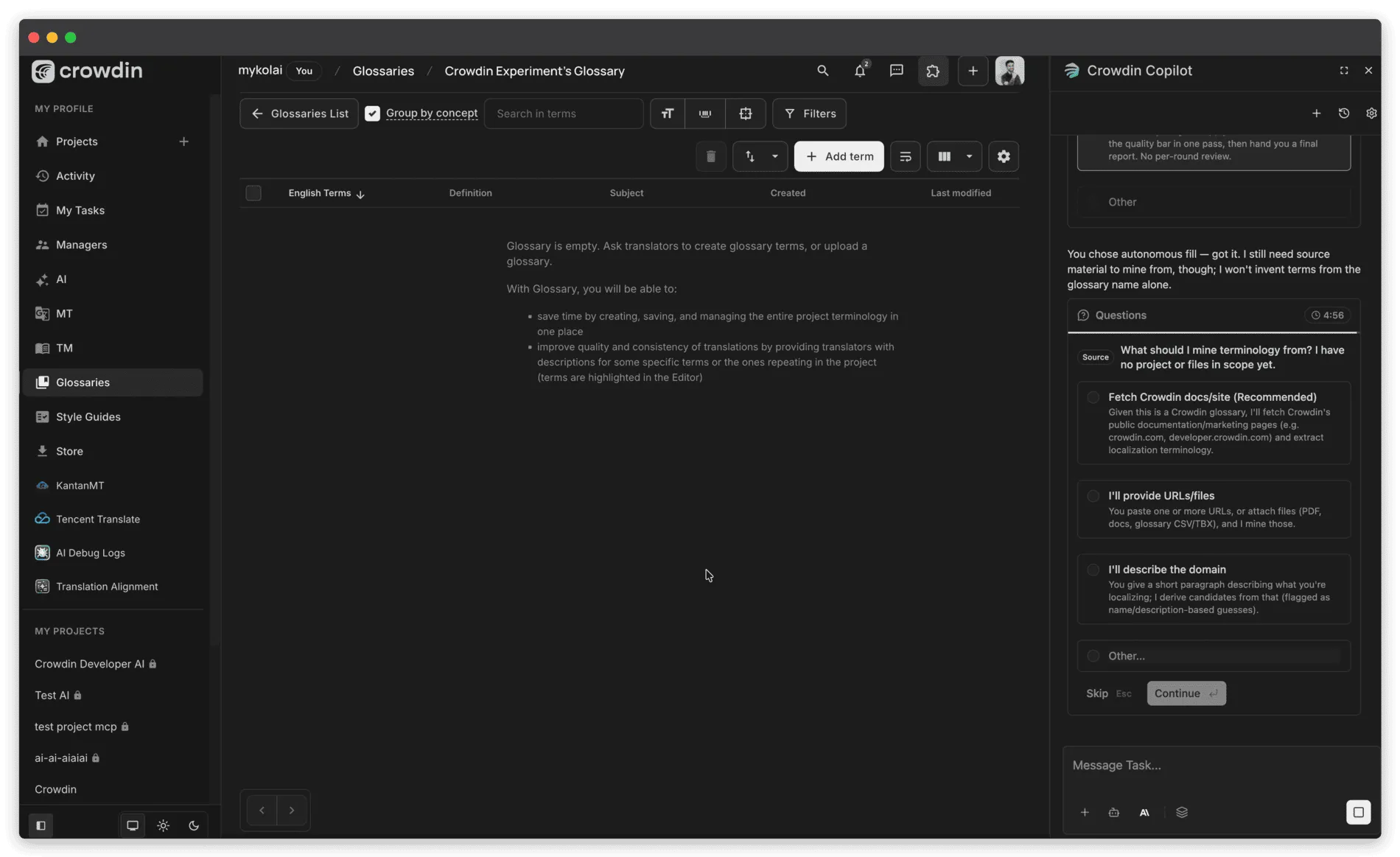
Task: Open Activity in sidebar
Action: [75, 176]
